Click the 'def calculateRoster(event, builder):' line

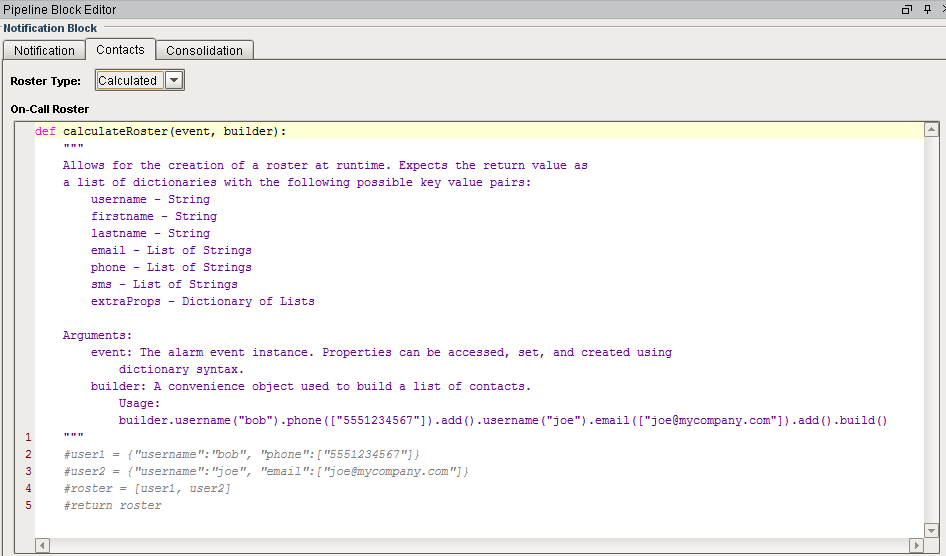(x=160, y=131)
